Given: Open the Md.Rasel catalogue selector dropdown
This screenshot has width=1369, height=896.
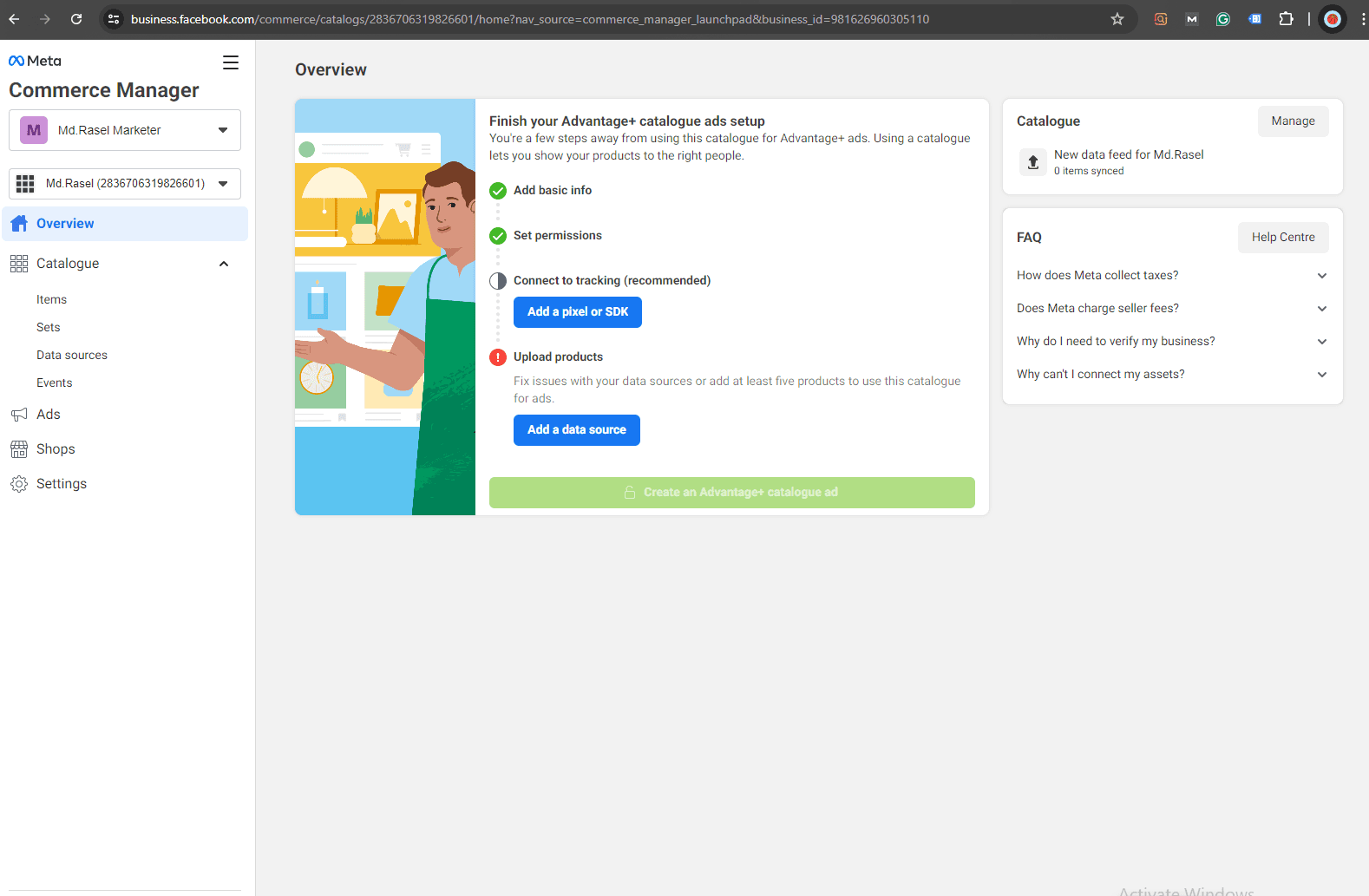Looking at the screenshot, I should 125,184.
